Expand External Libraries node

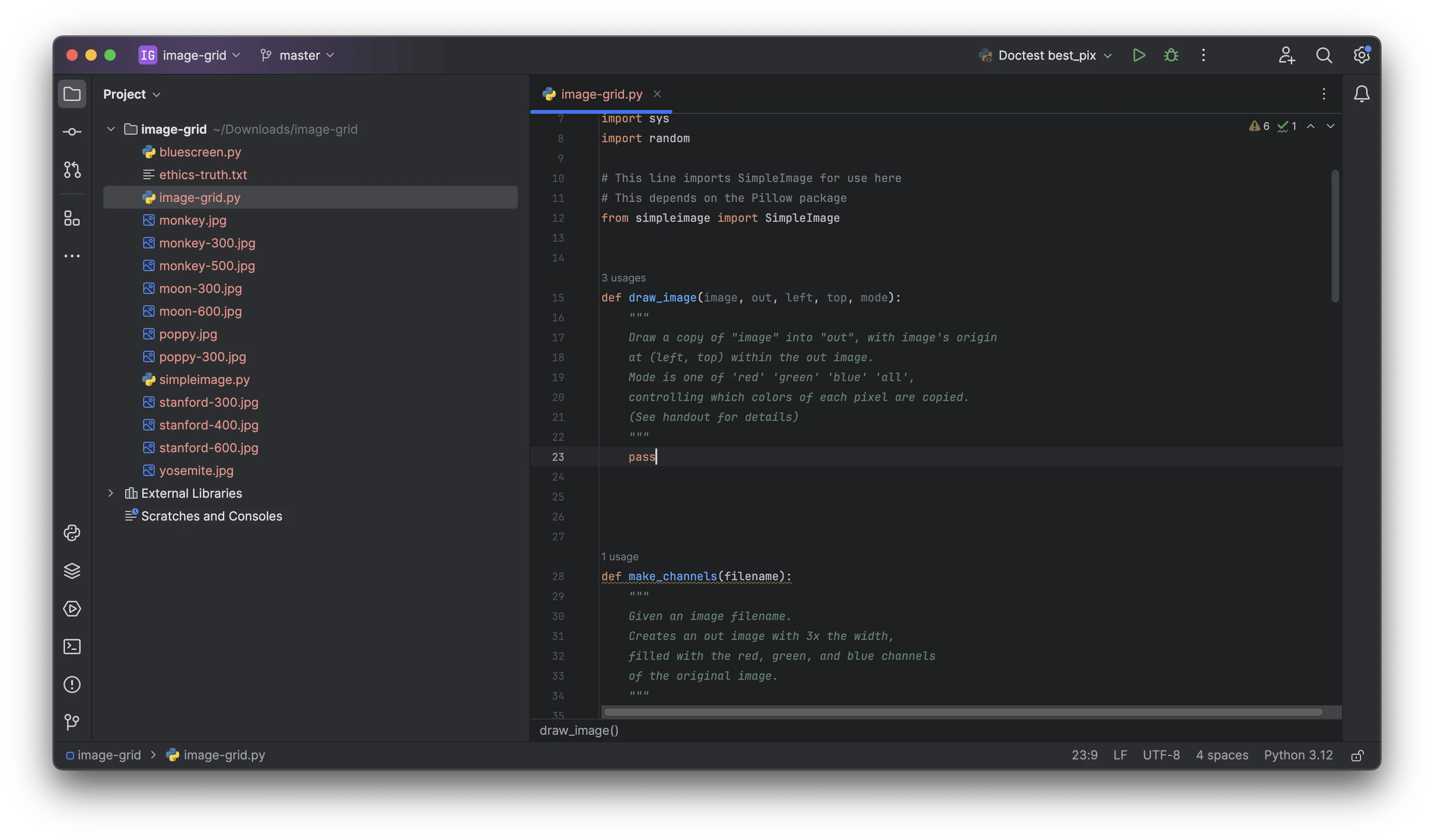(x=111, y=493)
